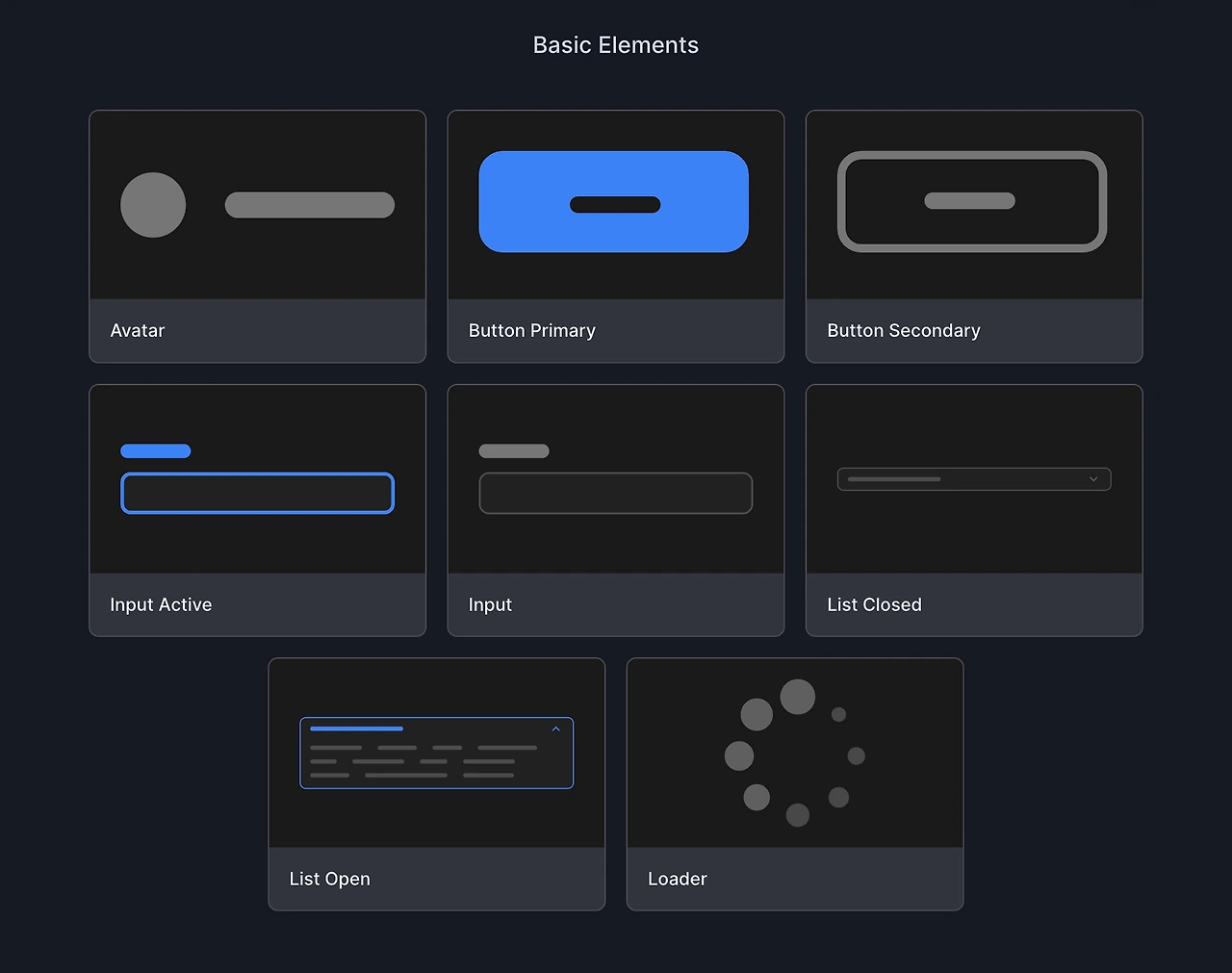
Task: Click the blue primary button illustration
Action: [x=613, y=202]
